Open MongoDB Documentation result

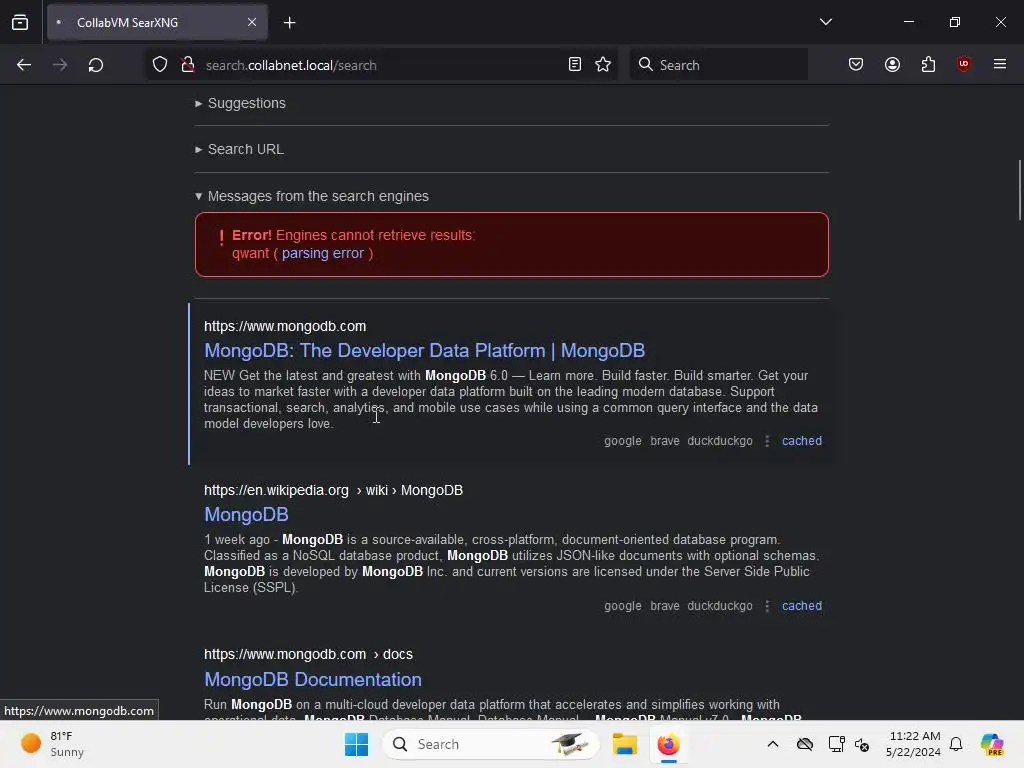[313, 680]
